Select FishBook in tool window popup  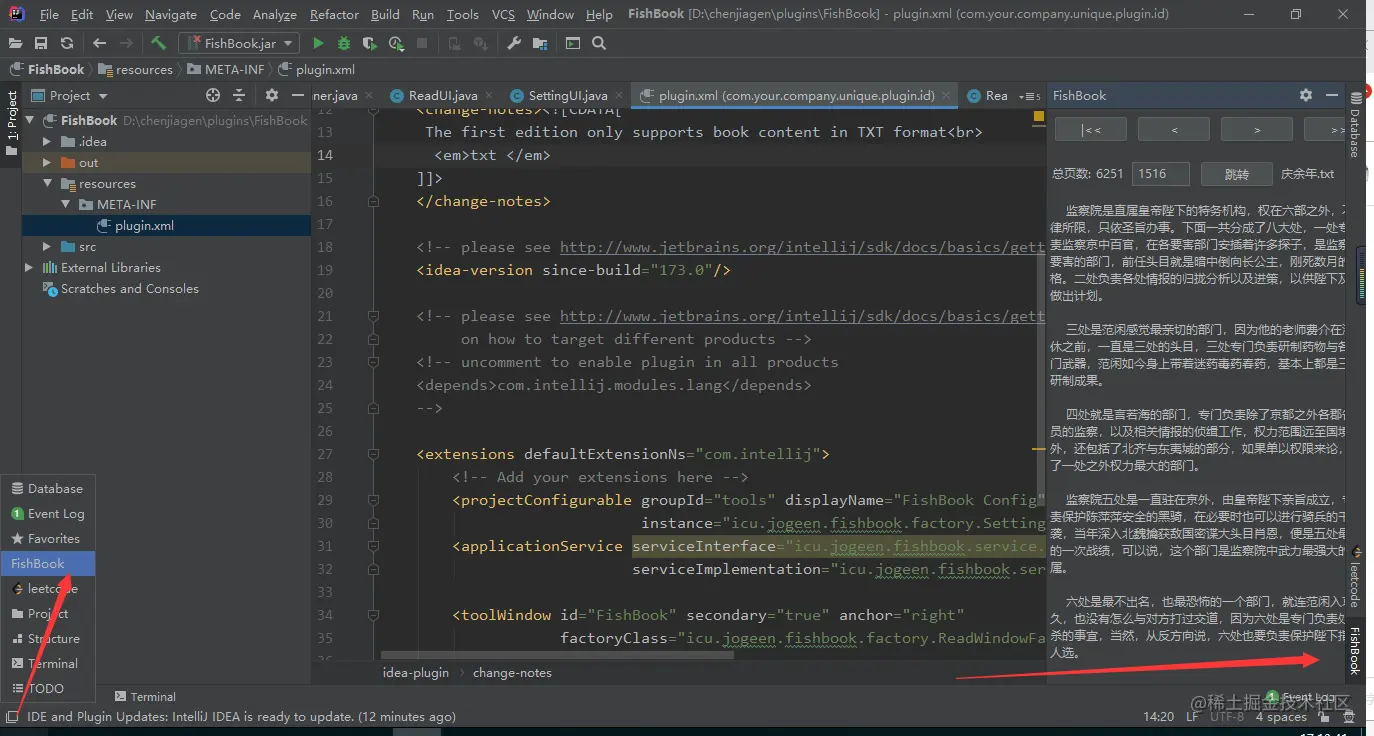[48, 563]
